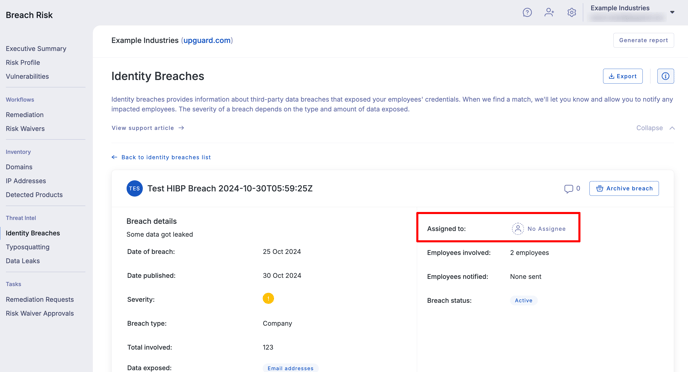Viewport: 688px width, 372px height.
Task: Go to Executive Summary in sidebar
Action: click(x=36, y=49)
